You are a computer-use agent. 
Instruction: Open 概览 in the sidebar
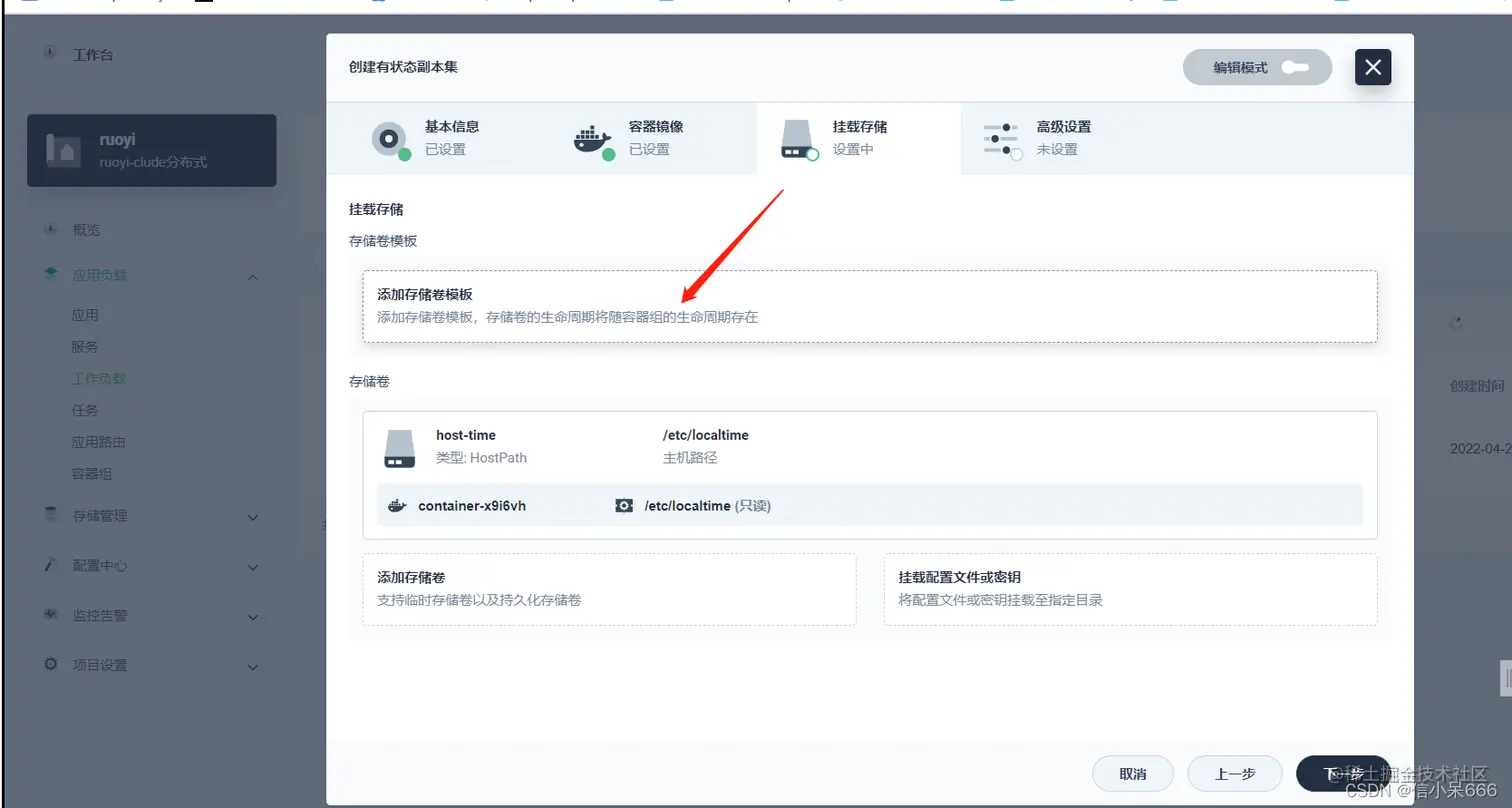[x=87, y=230]
